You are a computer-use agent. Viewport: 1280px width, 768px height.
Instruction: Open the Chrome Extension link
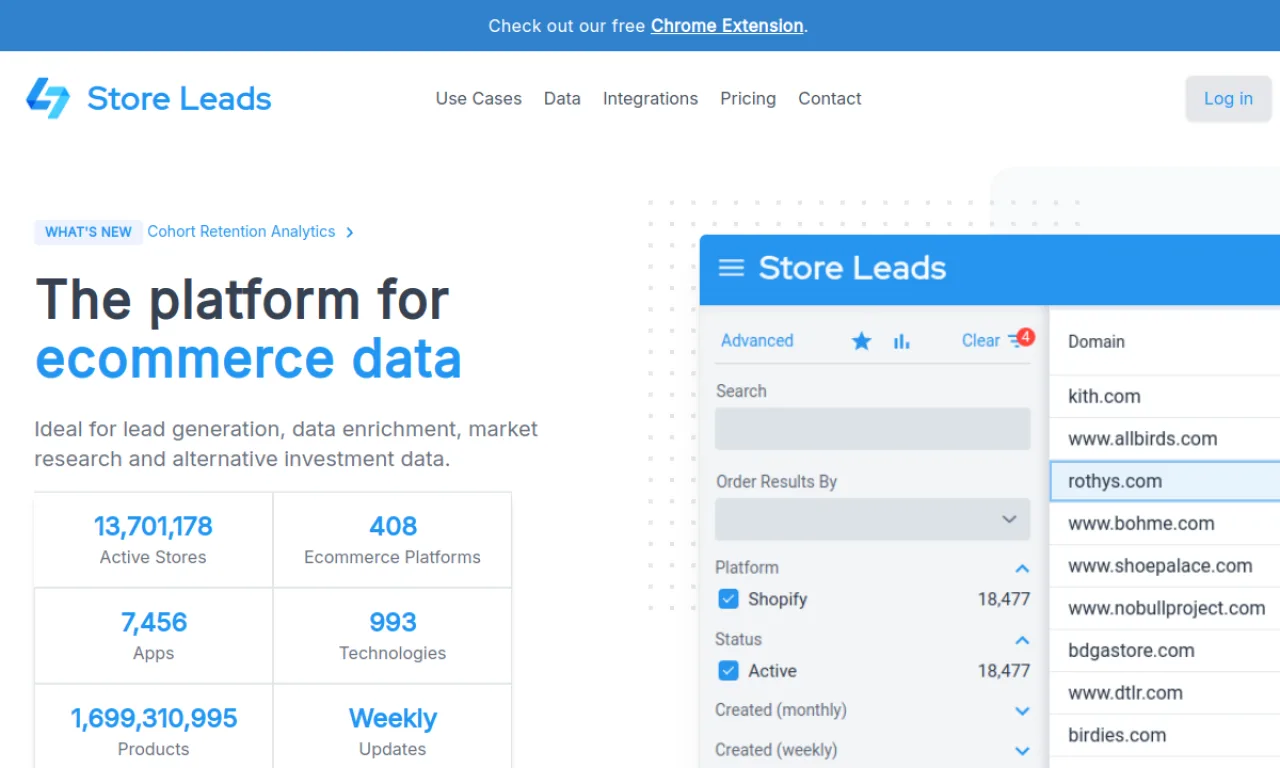click(727, 26)
